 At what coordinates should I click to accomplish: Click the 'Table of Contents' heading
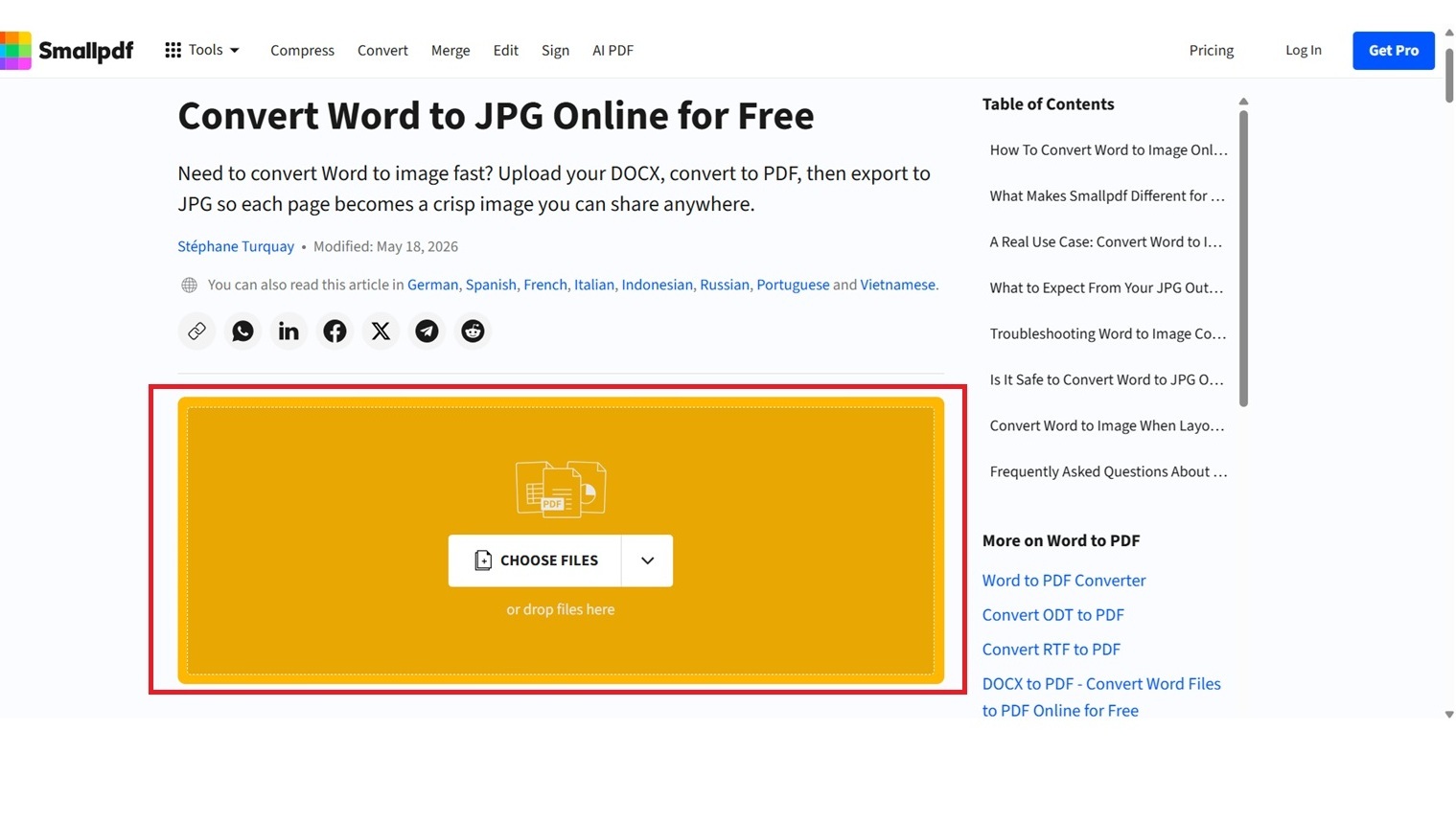(x=1049, y=104)
